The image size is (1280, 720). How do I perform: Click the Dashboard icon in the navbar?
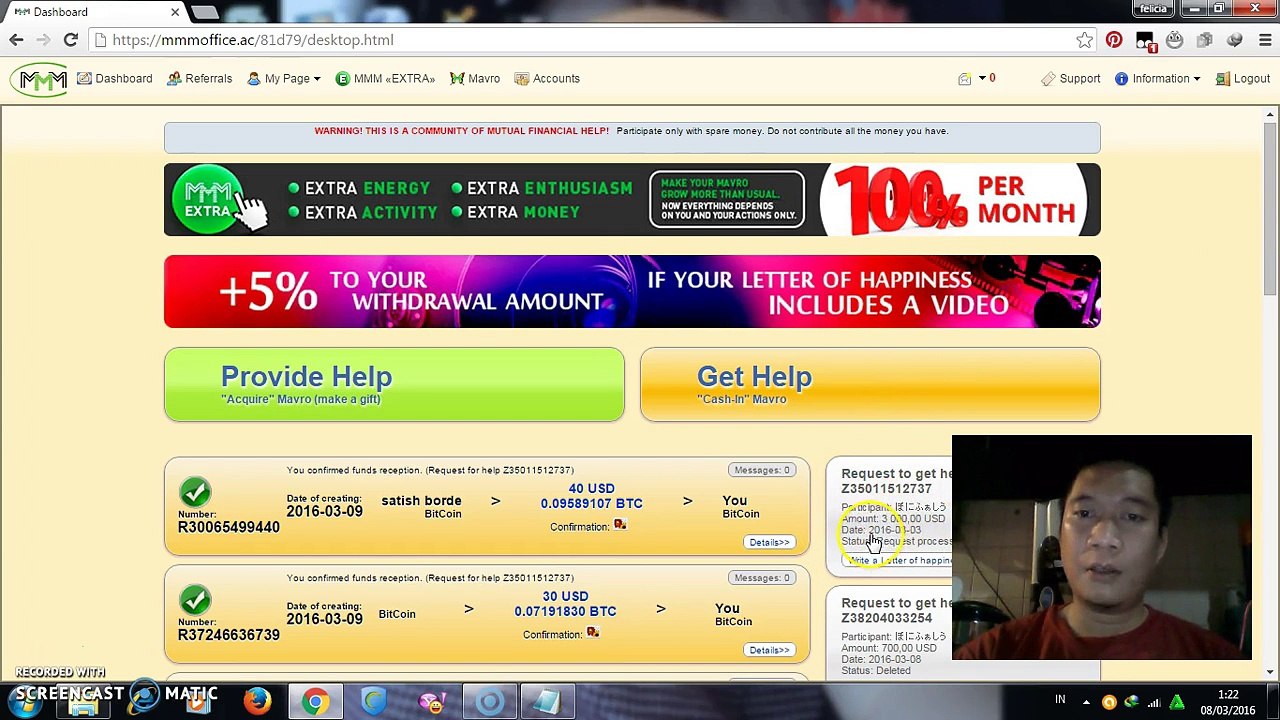[x=84, y=79]
